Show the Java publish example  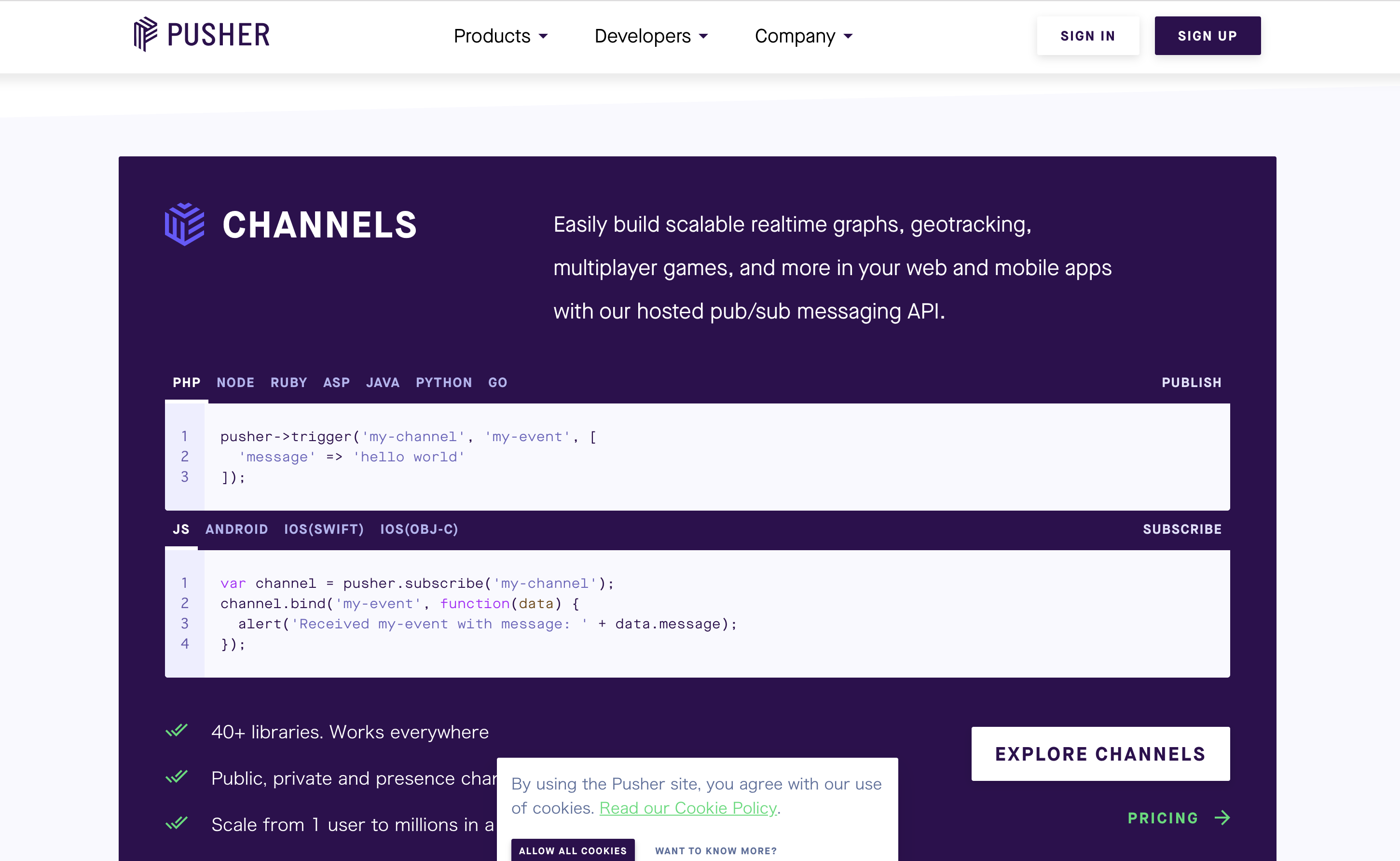(383, 383)
